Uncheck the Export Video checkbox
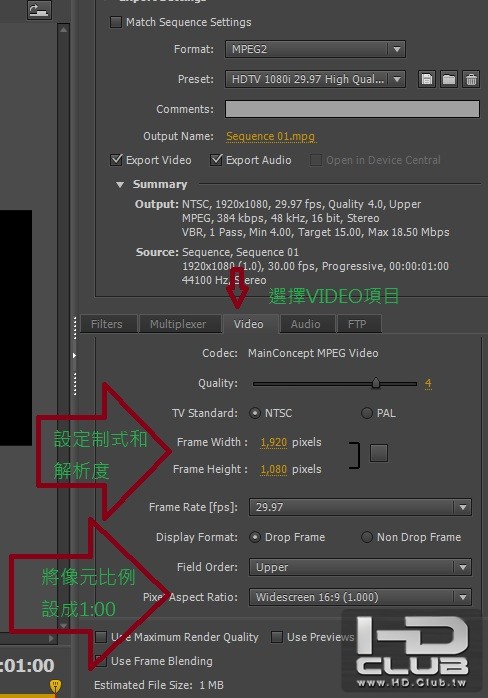 pyautogui.click(x=116, y=160)
